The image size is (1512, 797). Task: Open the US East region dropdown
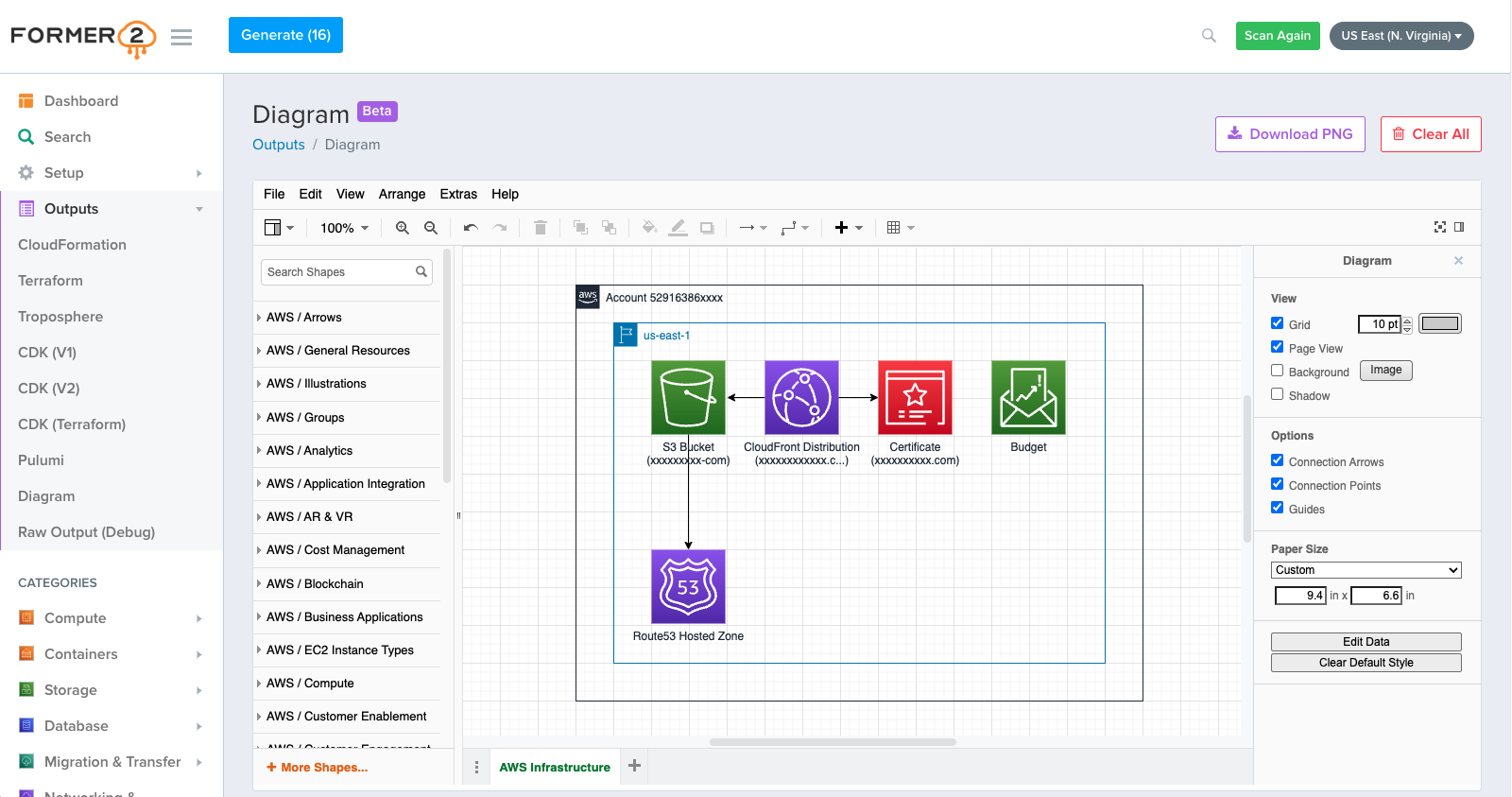pyautogui.click(x=1400, y=36)
